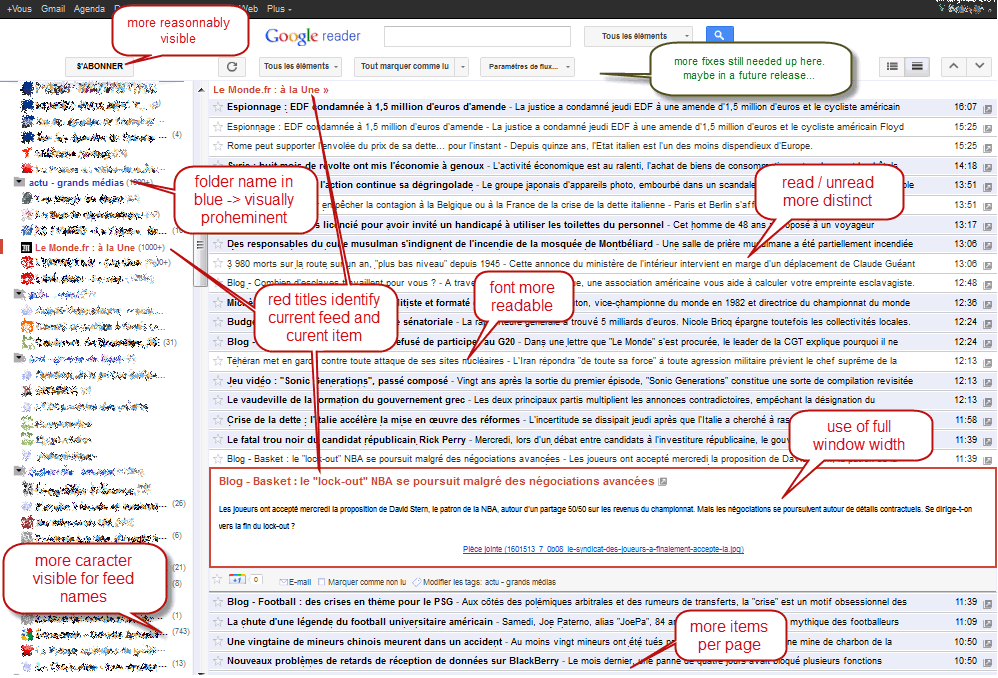Open arrow next to Tout marquer comme lu

coord(463,66)
